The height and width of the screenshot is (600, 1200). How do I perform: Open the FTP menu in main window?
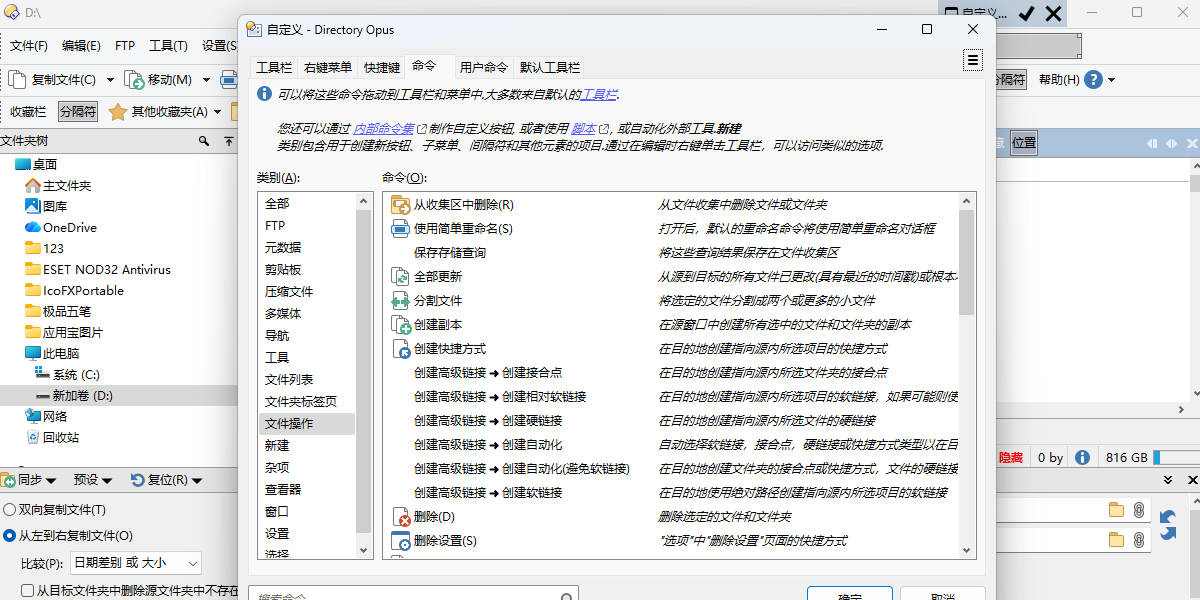point(125,46)
